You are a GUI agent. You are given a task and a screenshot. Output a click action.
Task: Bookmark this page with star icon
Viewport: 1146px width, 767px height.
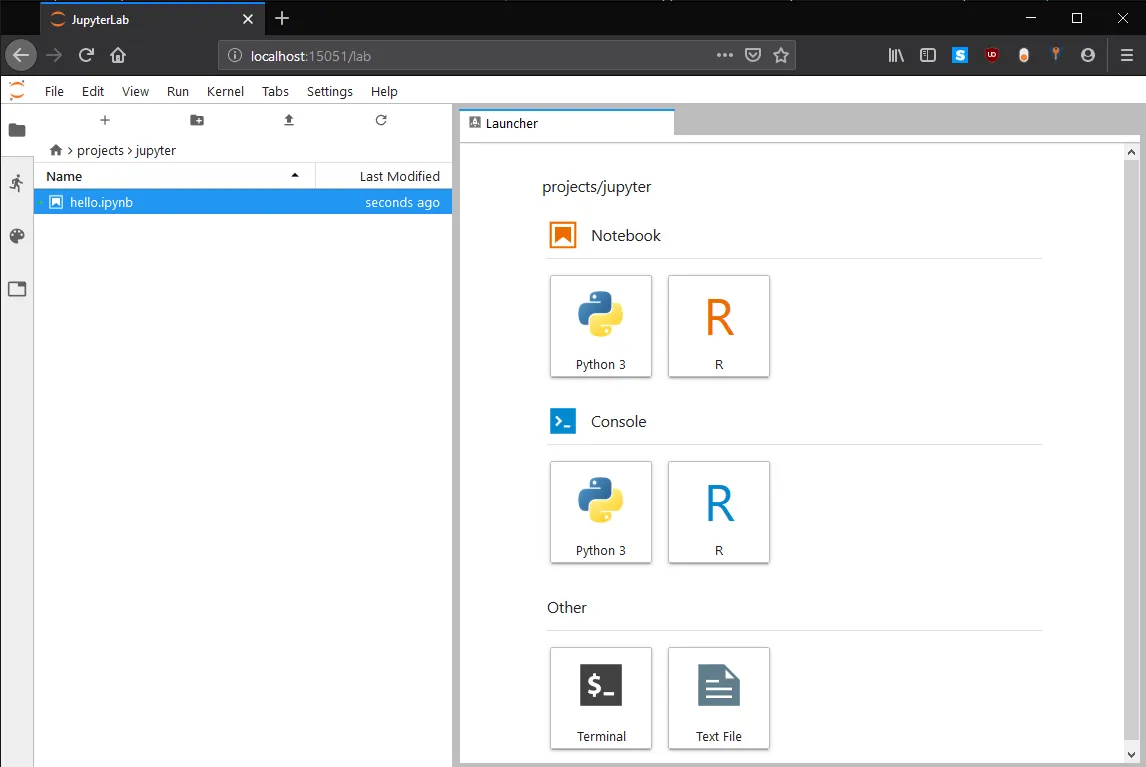[x=781, y=55]
